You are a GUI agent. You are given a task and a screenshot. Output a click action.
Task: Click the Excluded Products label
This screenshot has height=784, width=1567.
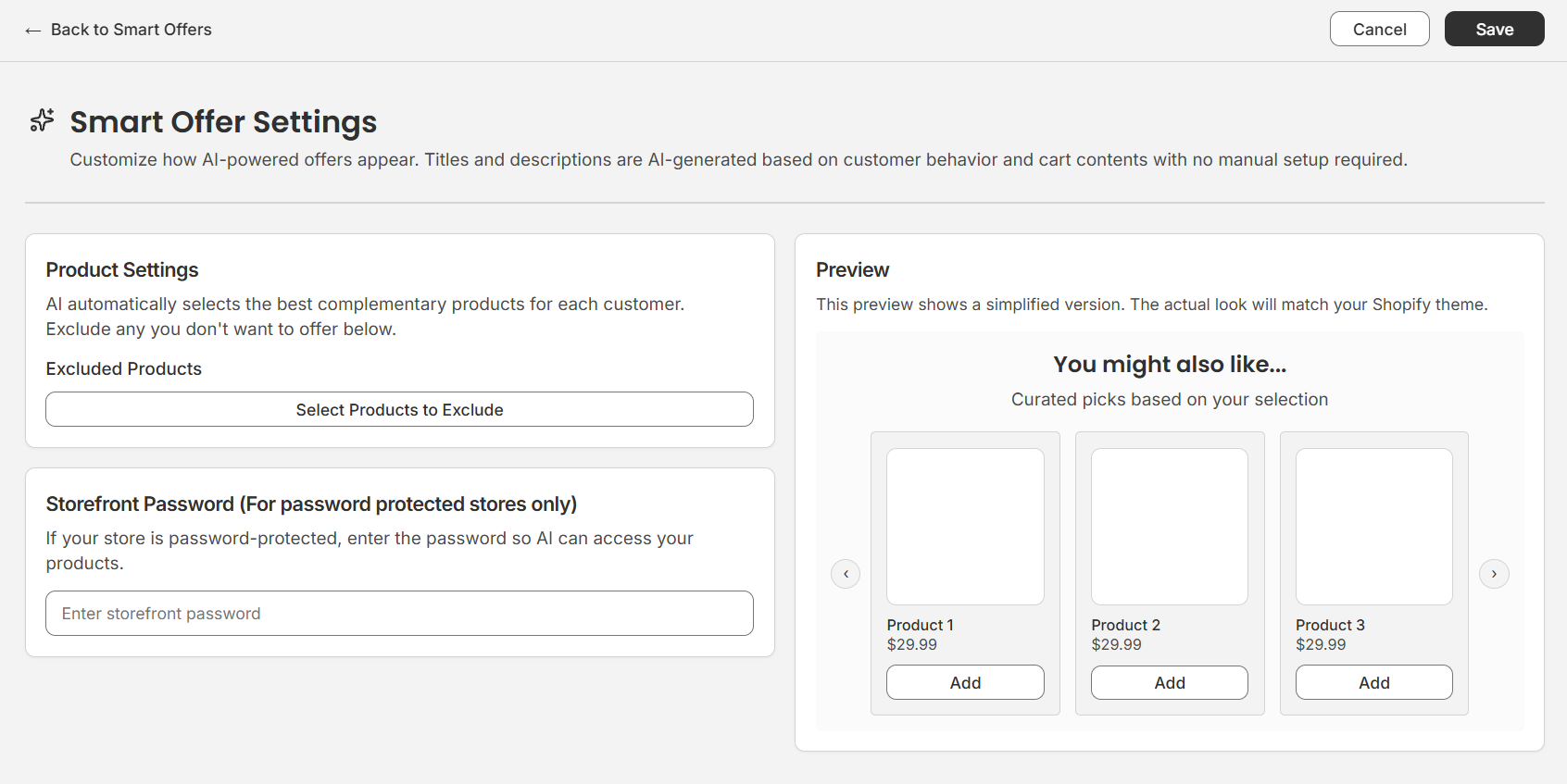tap(124, 368)
